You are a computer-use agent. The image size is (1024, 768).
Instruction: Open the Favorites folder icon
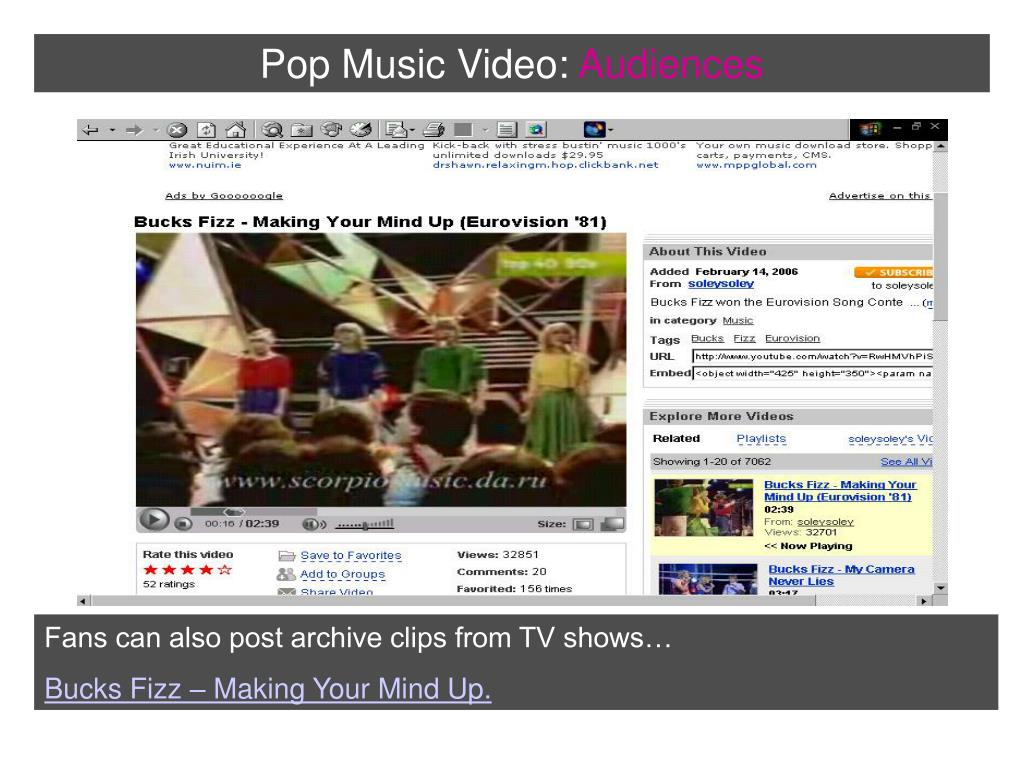pyautogui.click(x=302, y=130)
